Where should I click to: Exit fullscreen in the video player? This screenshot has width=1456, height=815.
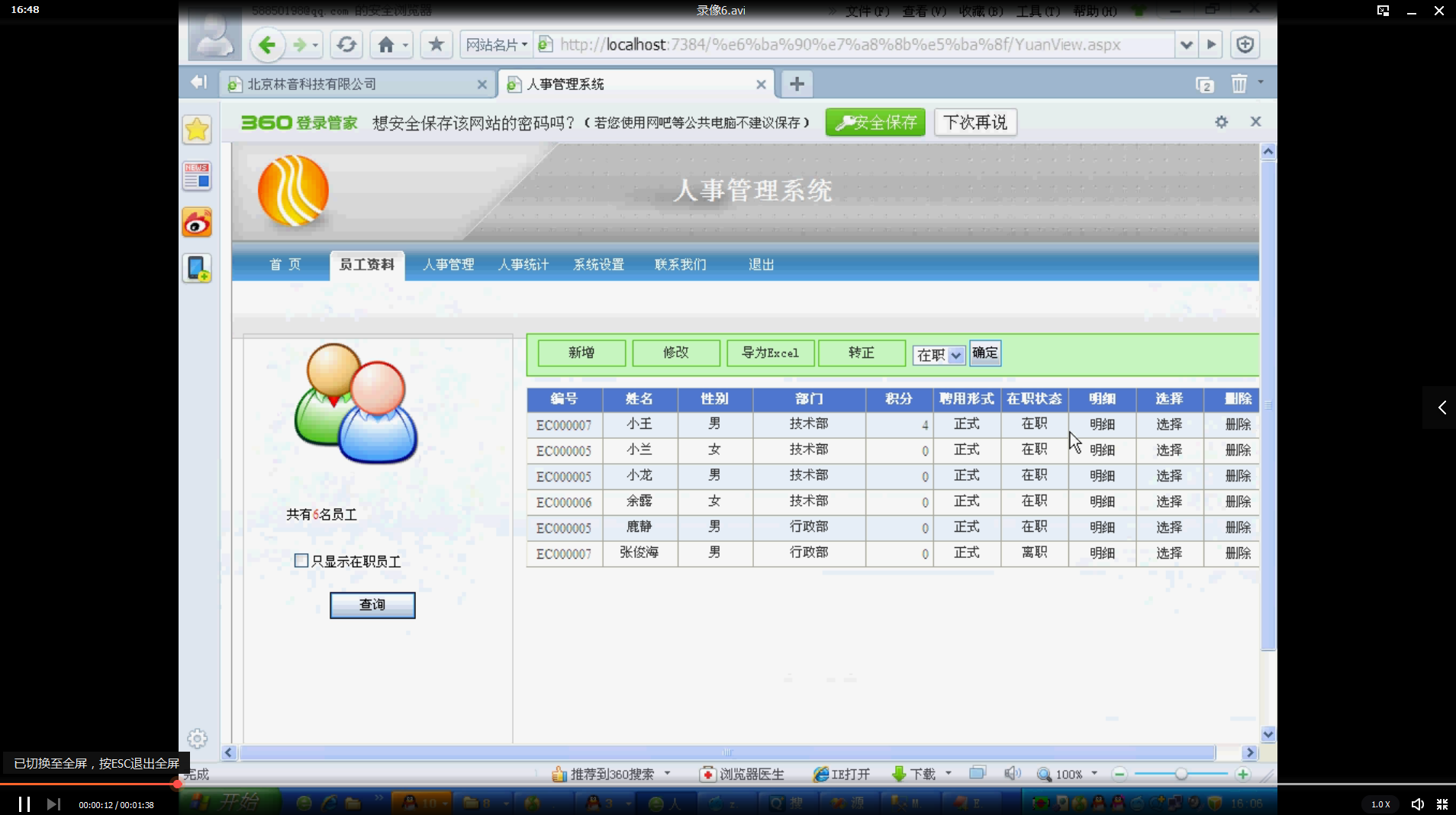pyautogui.click(x=1442, y=804)
